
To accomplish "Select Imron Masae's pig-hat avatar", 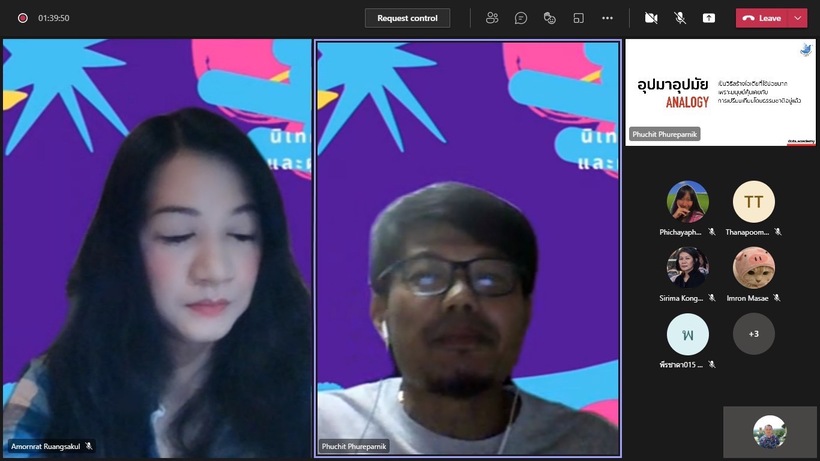I will pyautogui.click(x=753, y=267).
